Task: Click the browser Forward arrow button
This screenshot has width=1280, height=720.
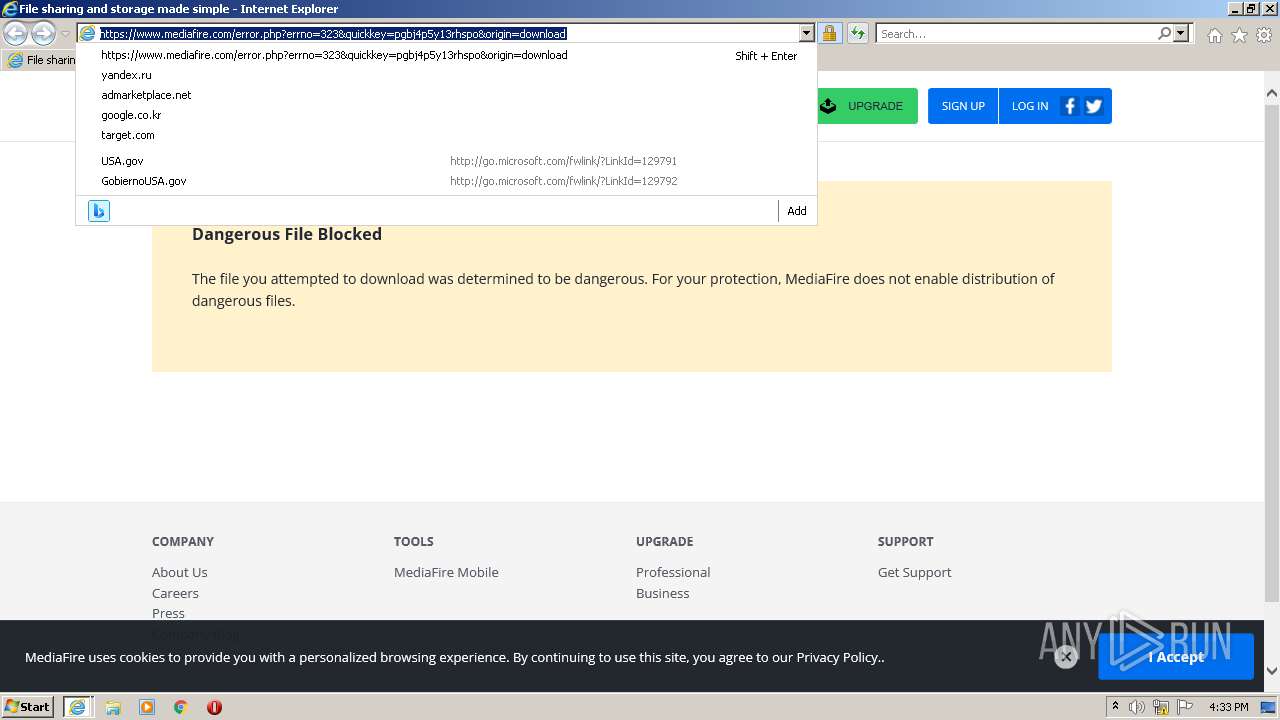Action: (x=43, y=33)
